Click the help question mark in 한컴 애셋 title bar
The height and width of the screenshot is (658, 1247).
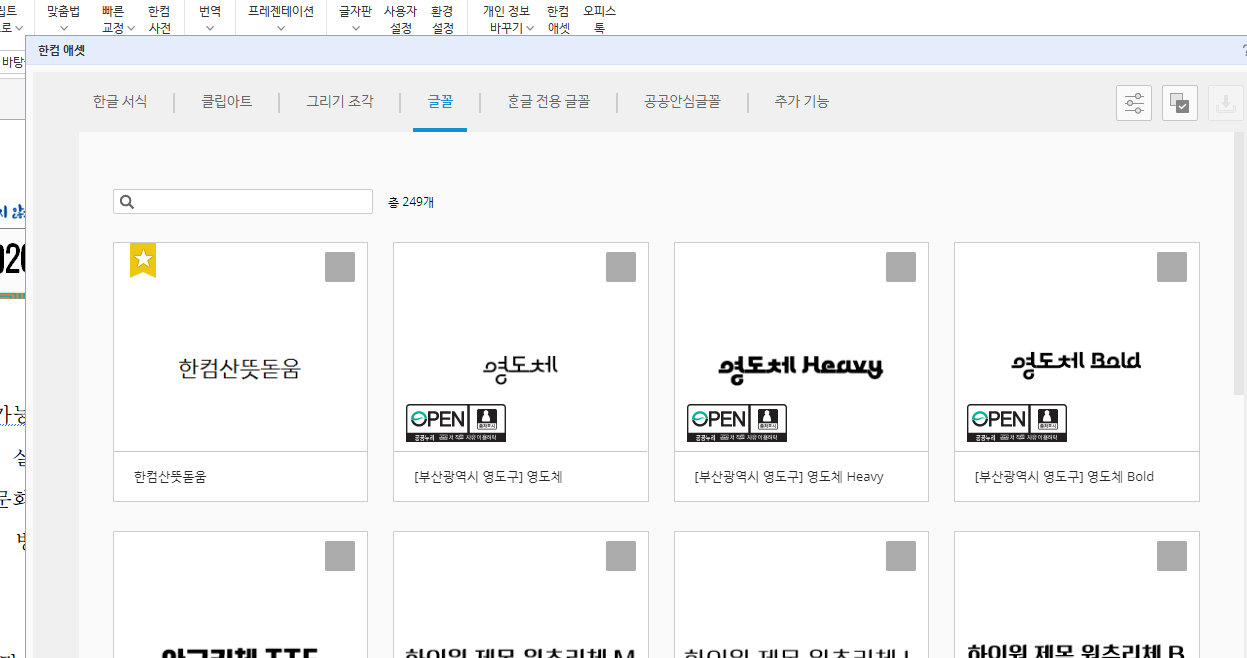1243,50
